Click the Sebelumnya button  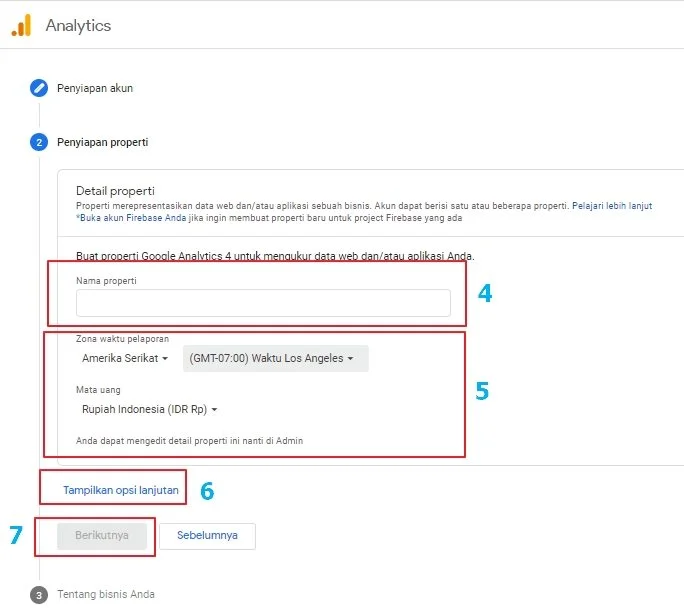click(x=207, y=535)
